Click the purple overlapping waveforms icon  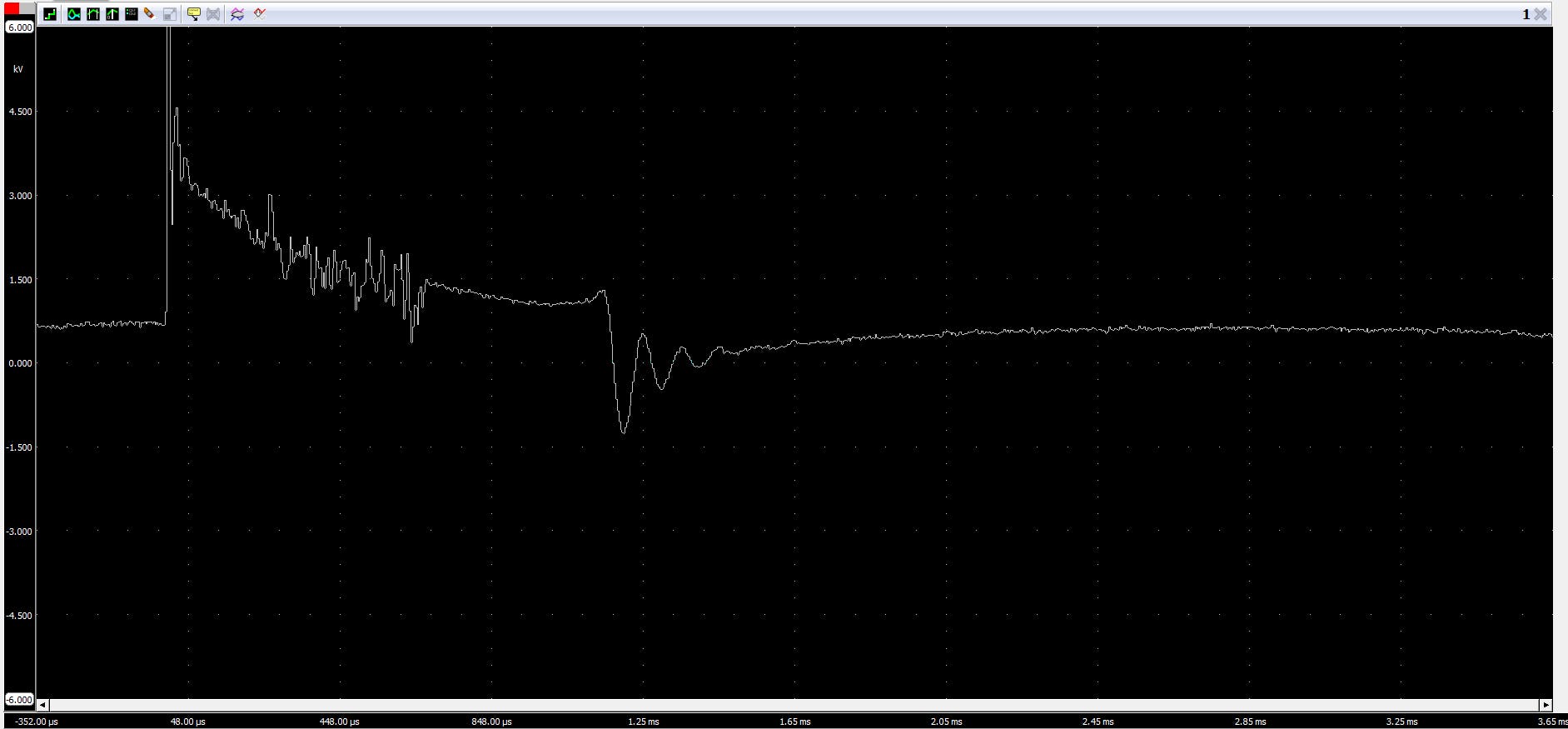tap(237, 14)
